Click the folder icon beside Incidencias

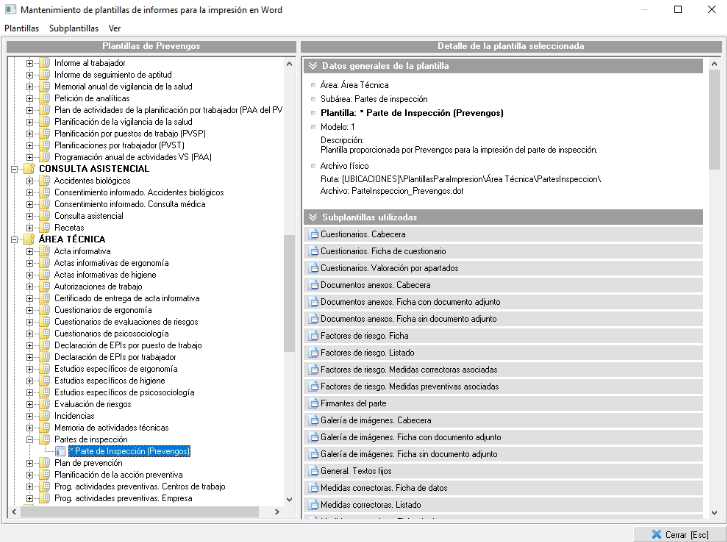pos(44,416)
